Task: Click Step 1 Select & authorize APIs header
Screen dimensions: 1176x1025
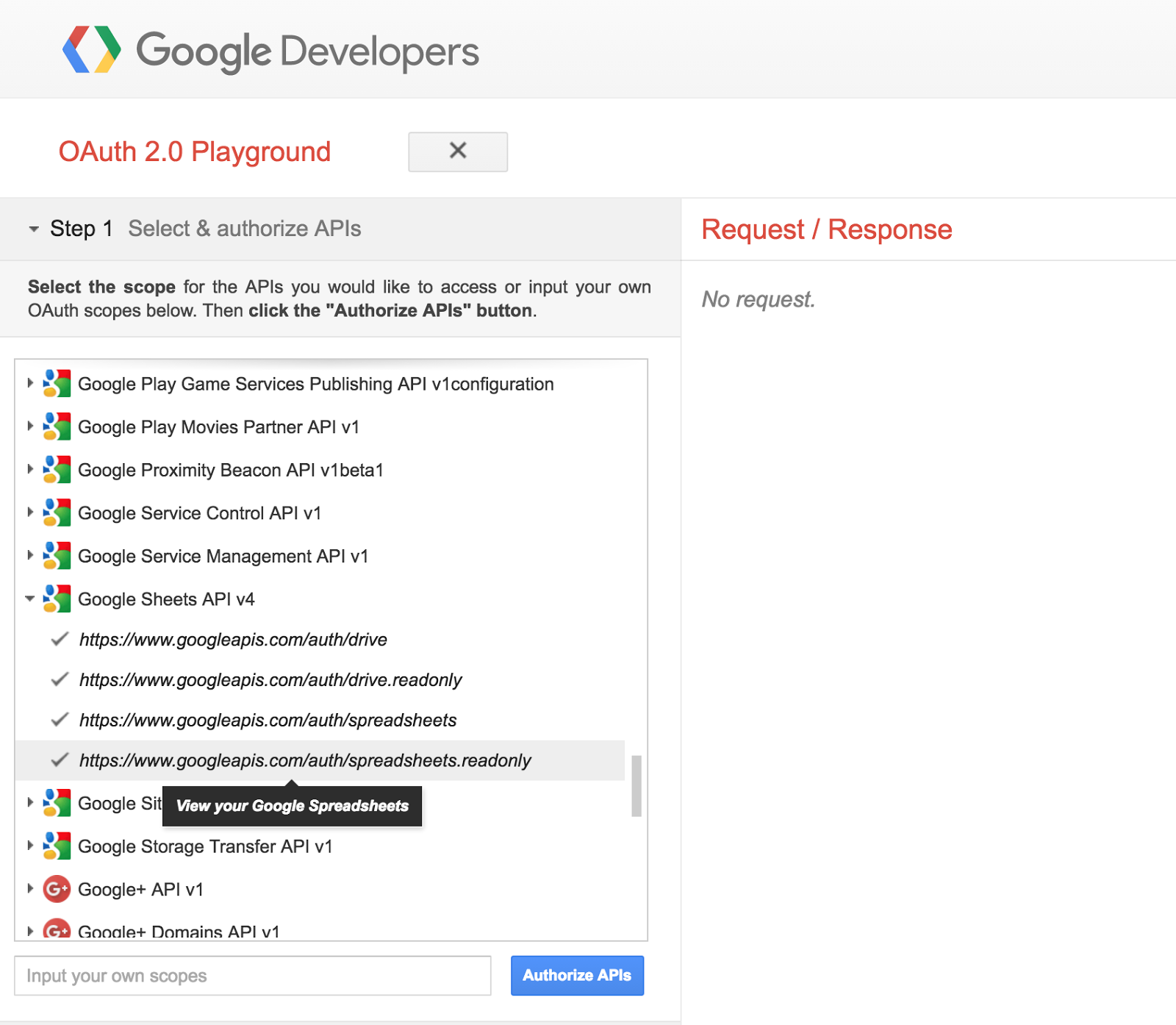Action: tap(340, 229)
